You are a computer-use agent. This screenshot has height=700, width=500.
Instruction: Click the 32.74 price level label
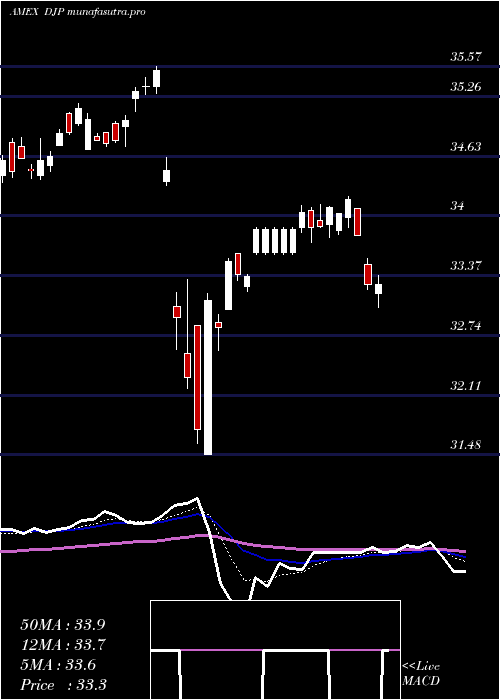pyautogui.click(x=466, y=326)
